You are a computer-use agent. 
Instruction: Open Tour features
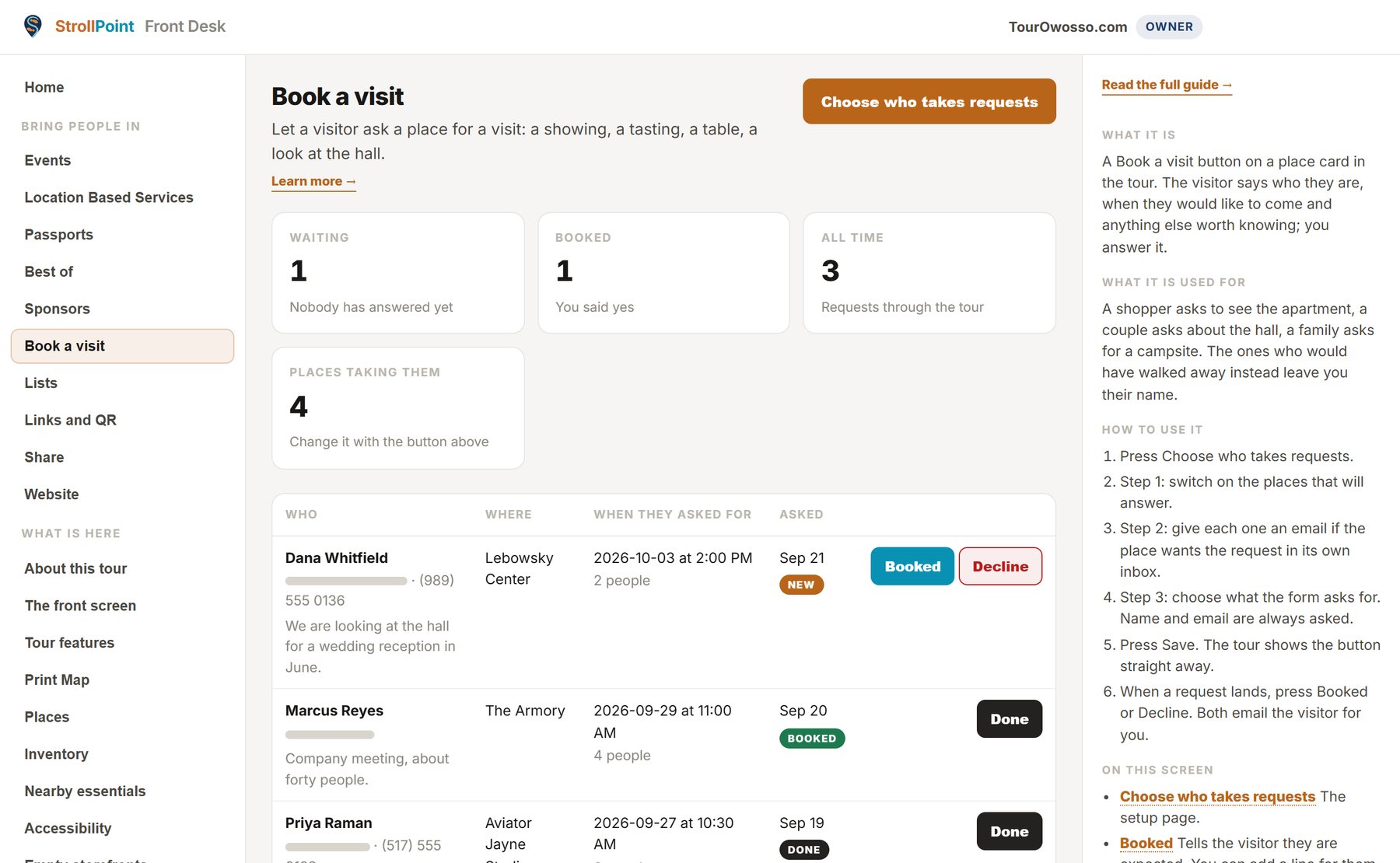(x=69, y=643)
